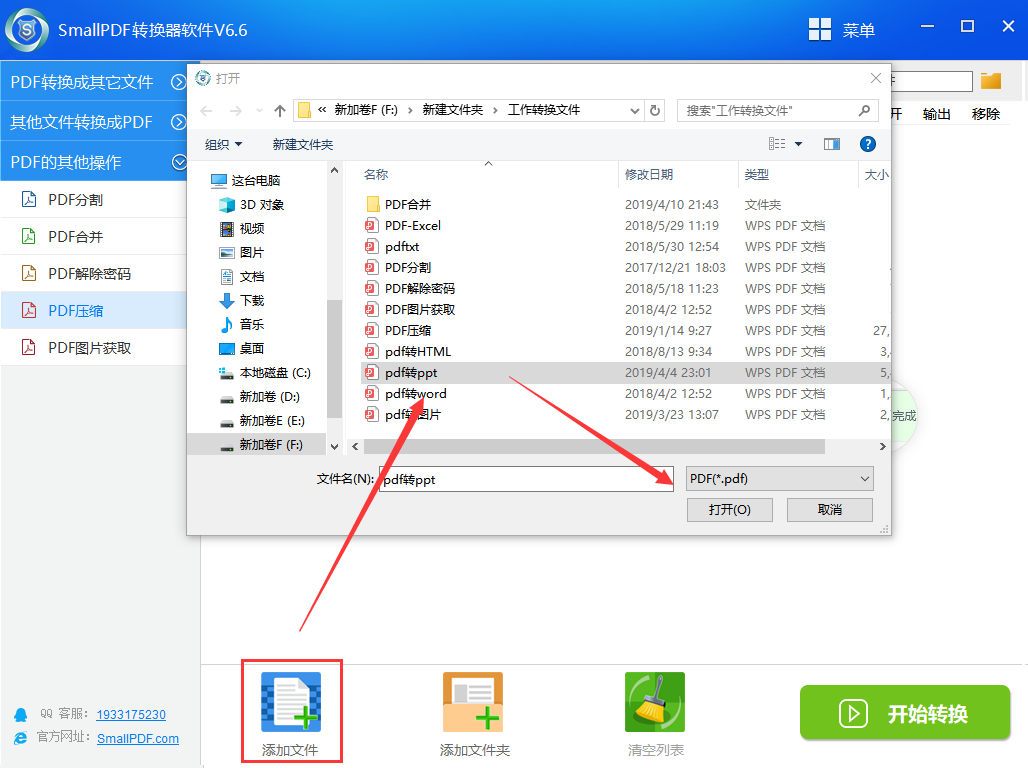The width and height of the screenshot is (1028, 768).
Task: Click the search magnifier icon
Action: click(x=865, y=110)
